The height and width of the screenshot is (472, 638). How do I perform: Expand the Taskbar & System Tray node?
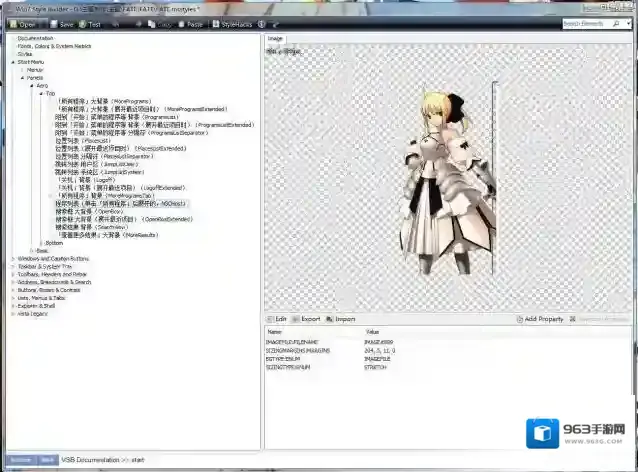coord(12,266)
